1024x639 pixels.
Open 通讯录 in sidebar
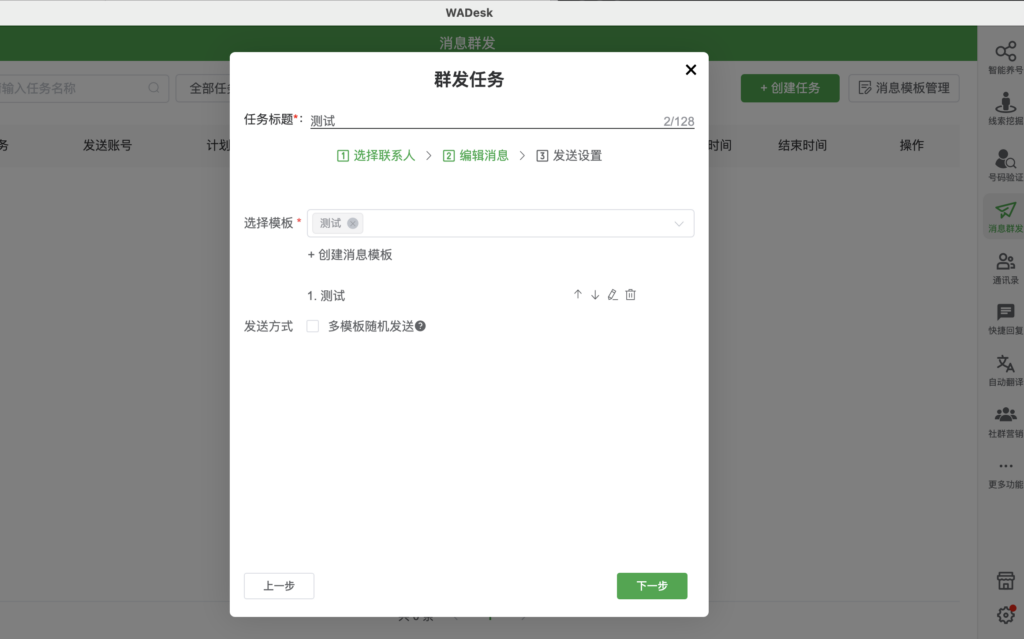1005,269
